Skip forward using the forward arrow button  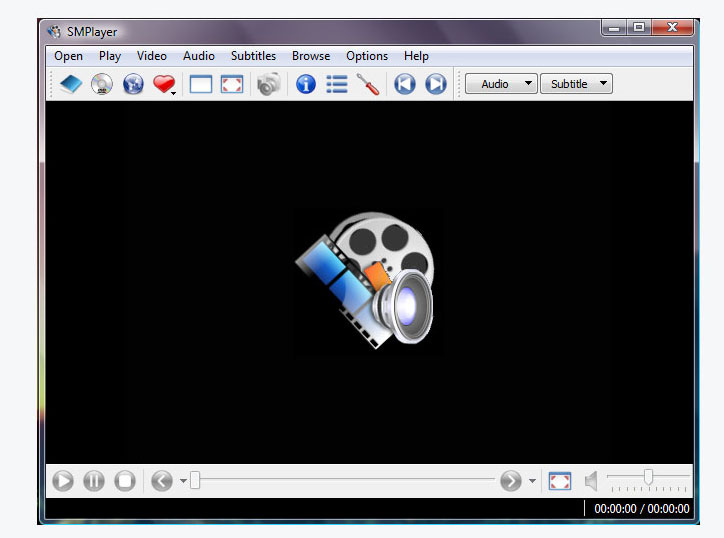(511, 481)
